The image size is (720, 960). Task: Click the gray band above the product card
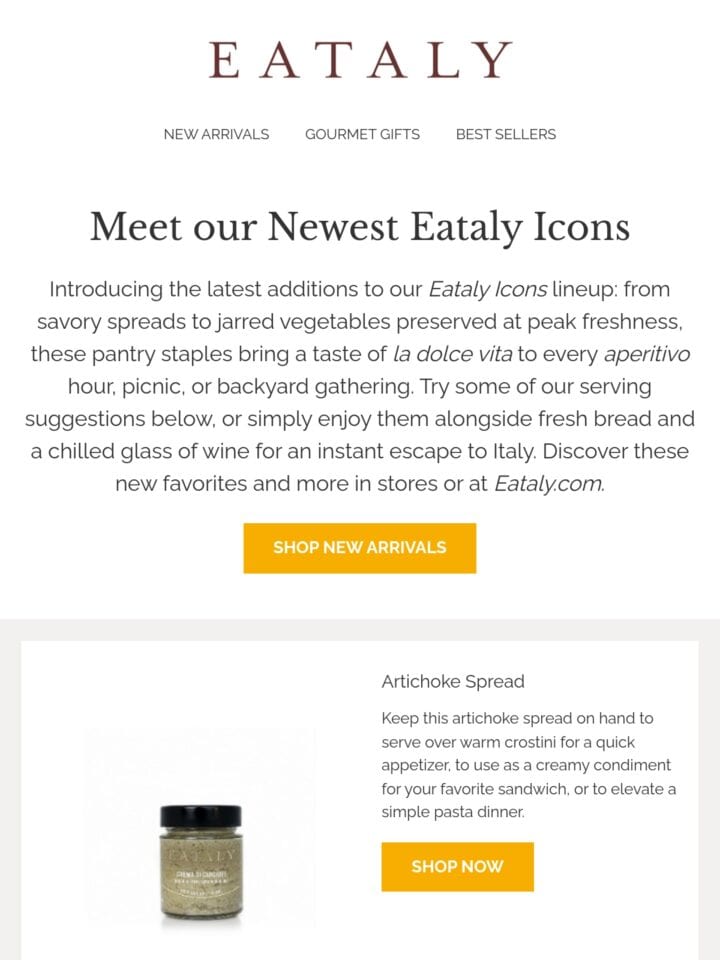point(360,629)
